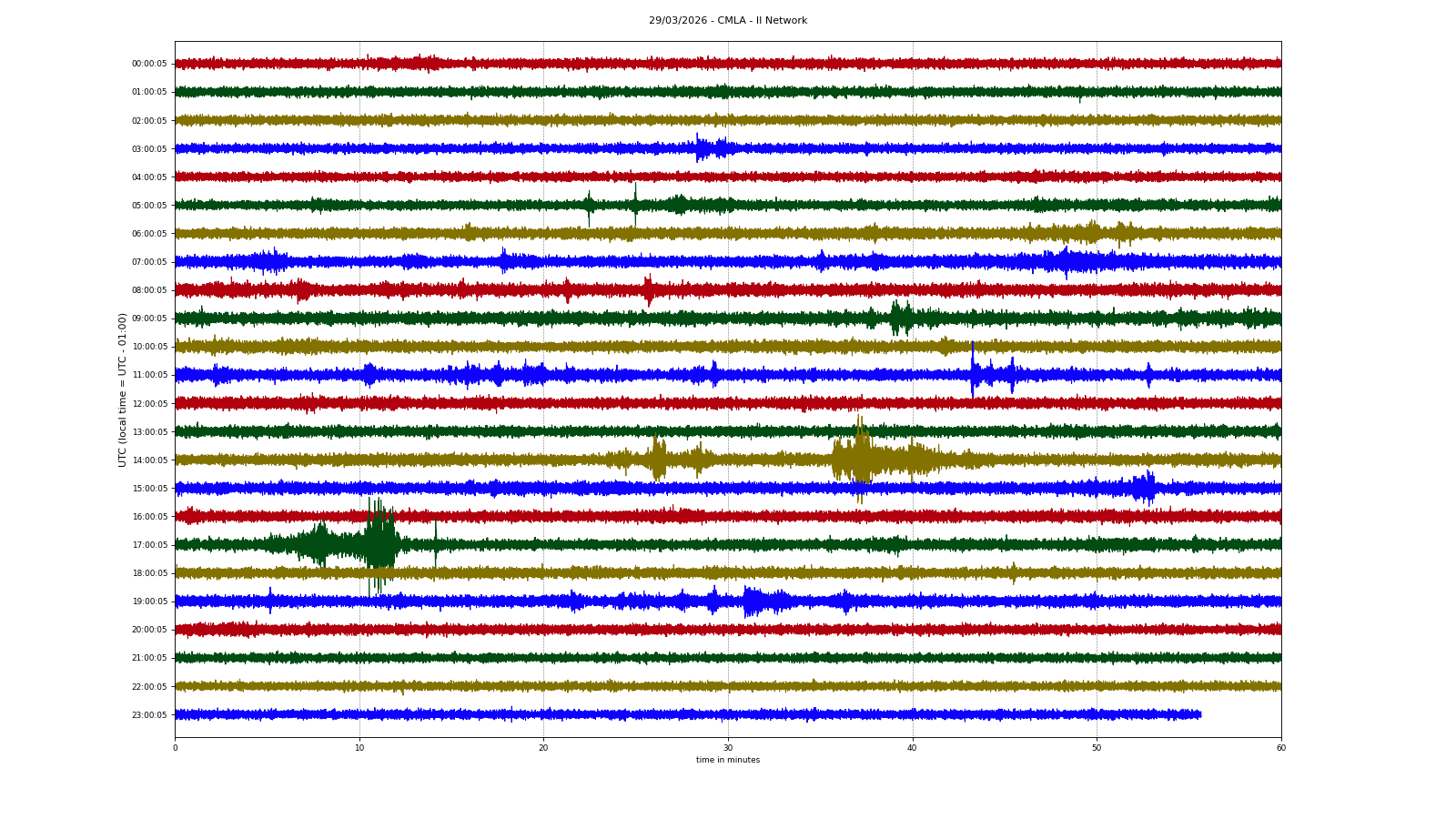1456x819 pixels.
Task: Click the '60' minute tick label
Action: [x=1280, y=748]
